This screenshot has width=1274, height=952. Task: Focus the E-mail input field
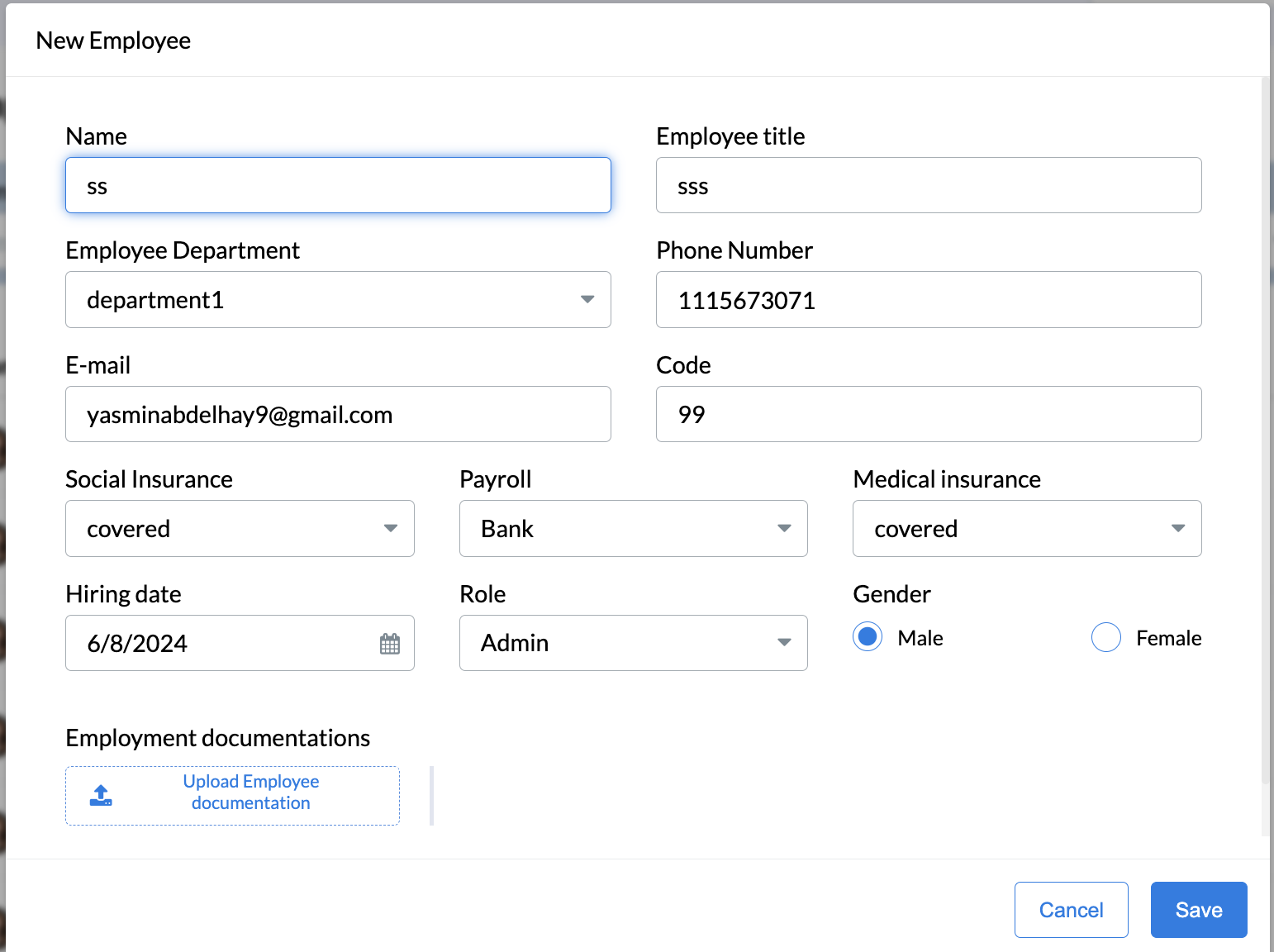(338, 415)
